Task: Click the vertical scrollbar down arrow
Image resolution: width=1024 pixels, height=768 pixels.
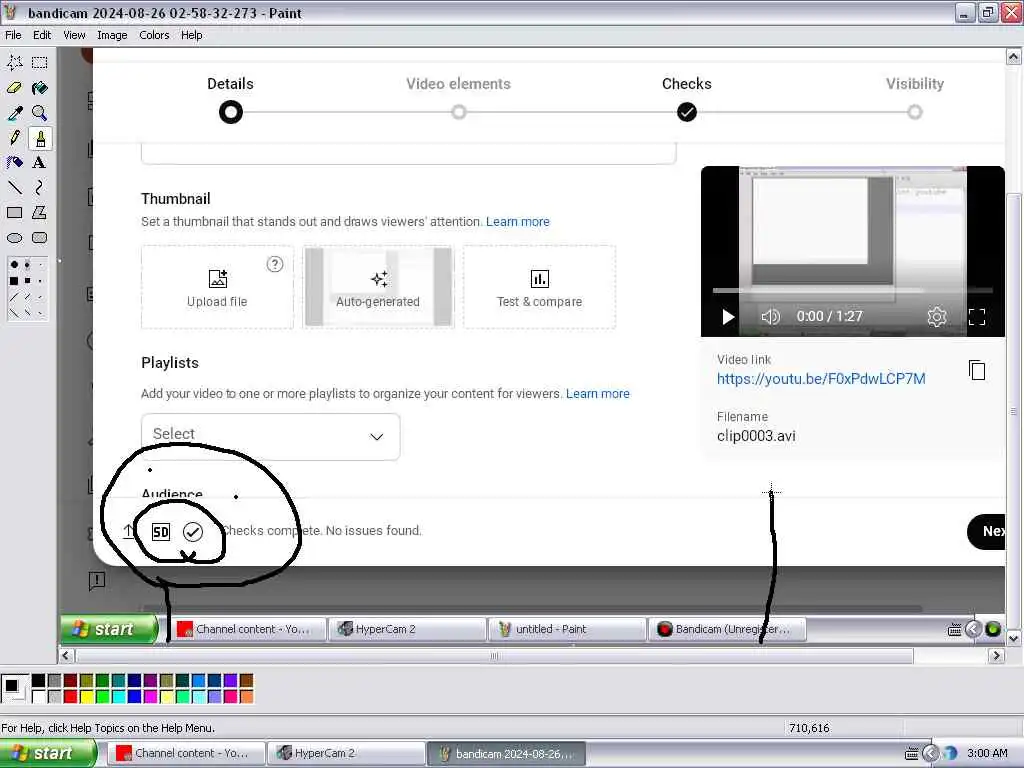Action: (x=1014, y=638)
